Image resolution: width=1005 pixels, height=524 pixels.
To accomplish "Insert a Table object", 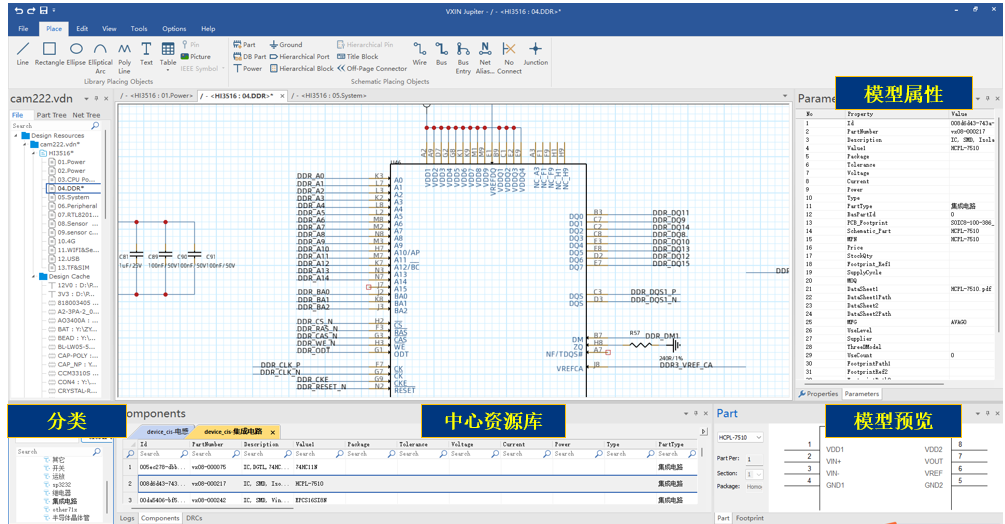I will point(168,54).
